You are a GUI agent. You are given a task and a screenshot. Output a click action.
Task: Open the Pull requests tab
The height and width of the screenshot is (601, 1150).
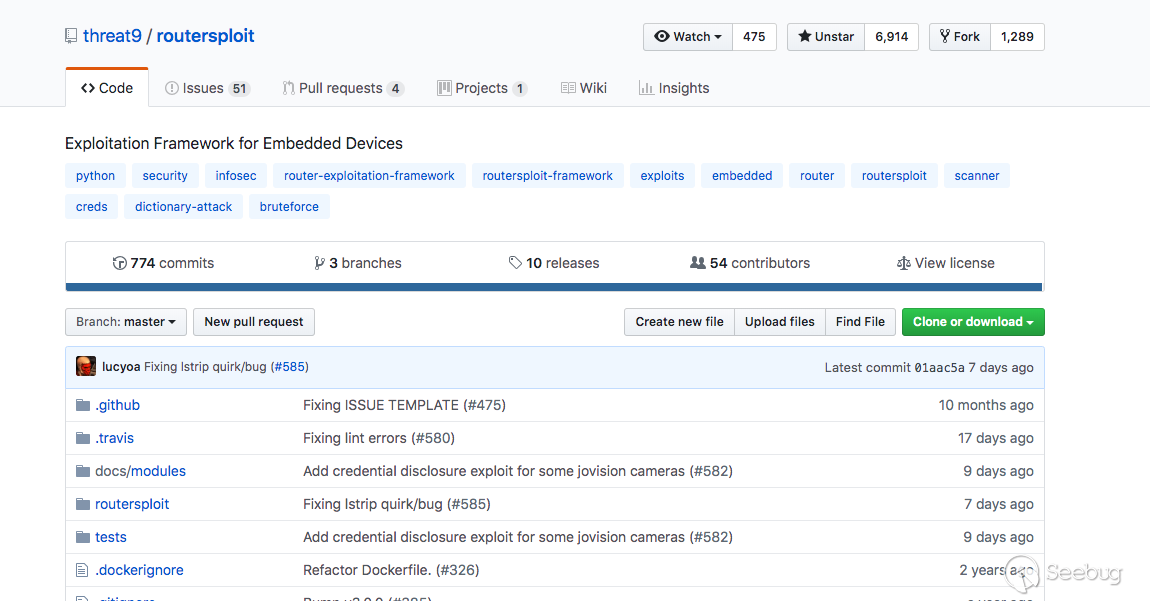click(343, 88)
